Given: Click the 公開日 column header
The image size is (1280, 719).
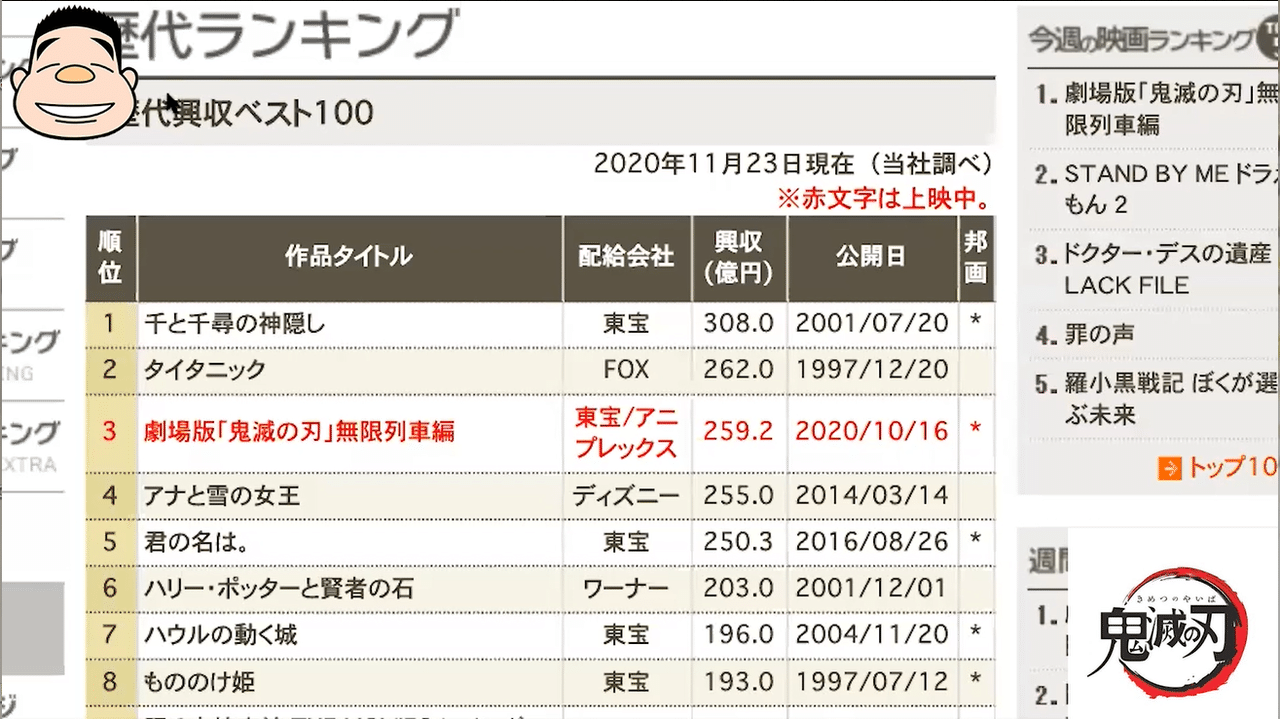Looking at the screenshot, I should point(870,257).
